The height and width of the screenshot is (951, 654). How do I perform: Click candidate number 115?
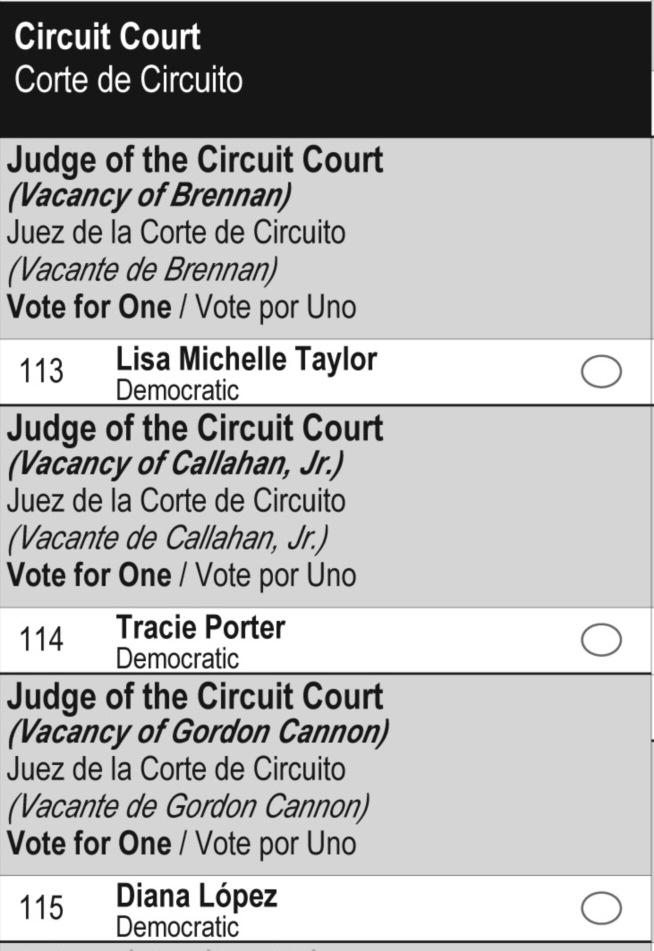(x=41, y=908)
